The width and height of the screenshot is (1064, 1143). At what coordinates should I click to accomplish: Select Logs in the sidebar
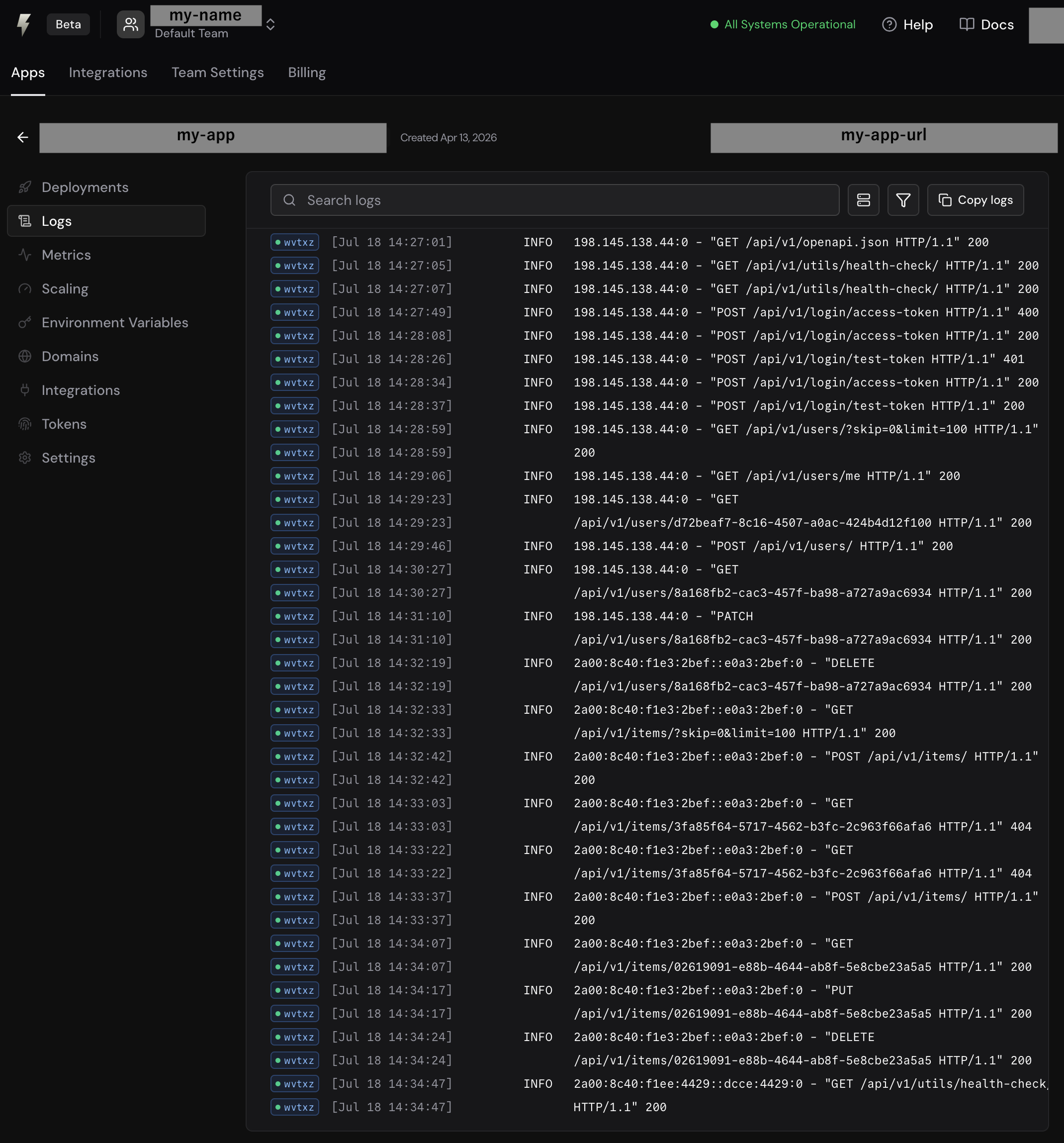pyautogui.click(x=106, y=221)
